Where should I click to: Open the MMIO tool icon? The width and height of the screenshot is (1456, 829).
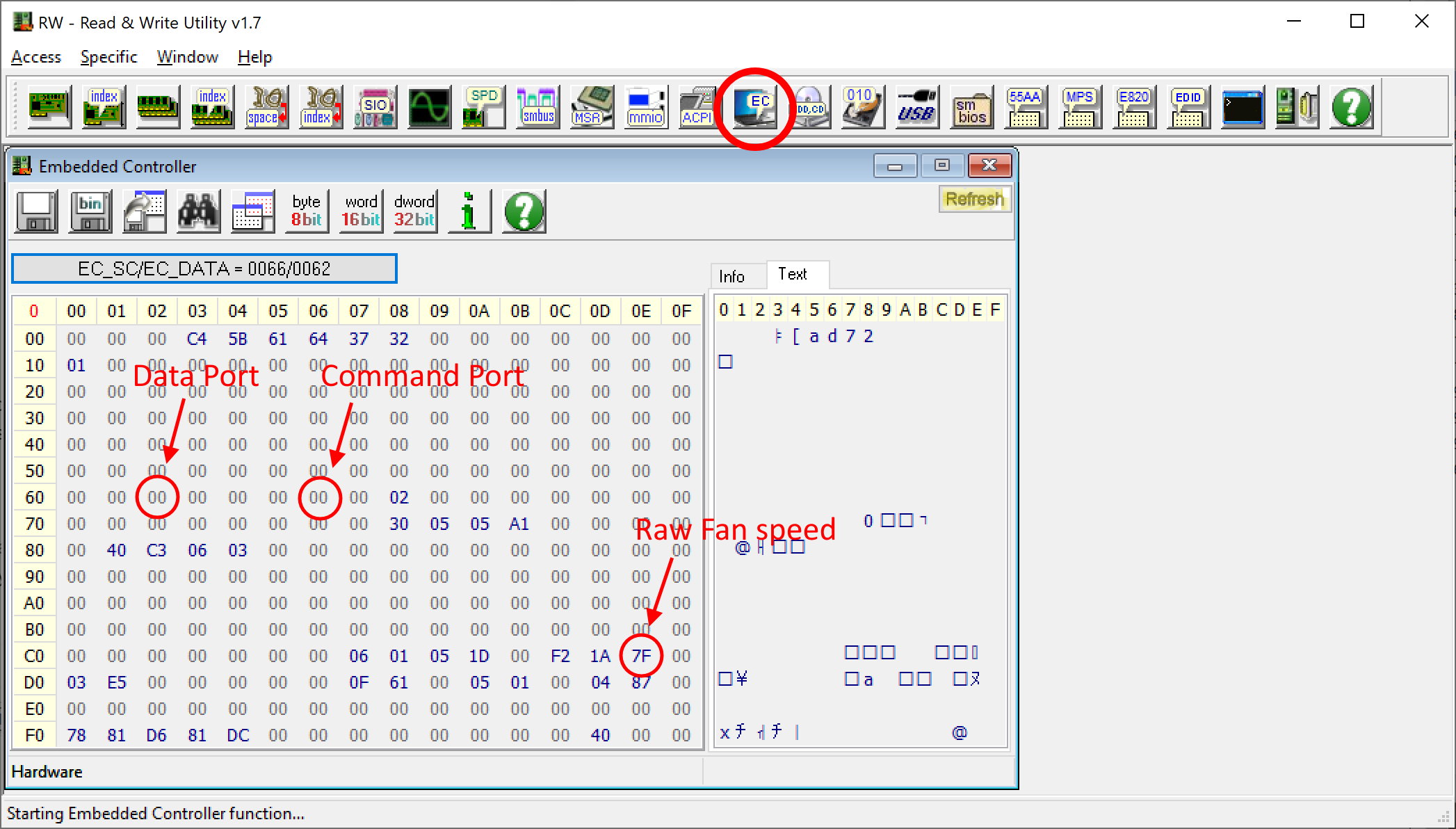(x=646, y=107)
